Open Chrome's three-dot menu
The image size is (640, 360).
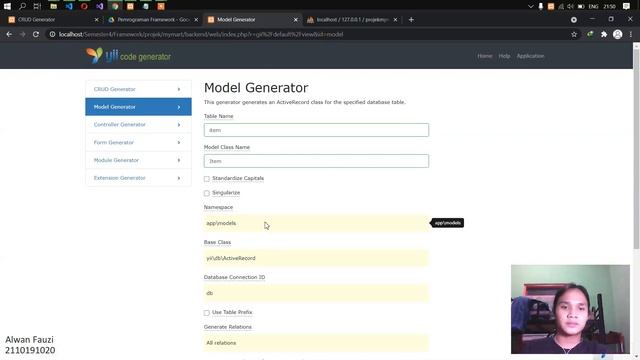(x=631, y=34)
